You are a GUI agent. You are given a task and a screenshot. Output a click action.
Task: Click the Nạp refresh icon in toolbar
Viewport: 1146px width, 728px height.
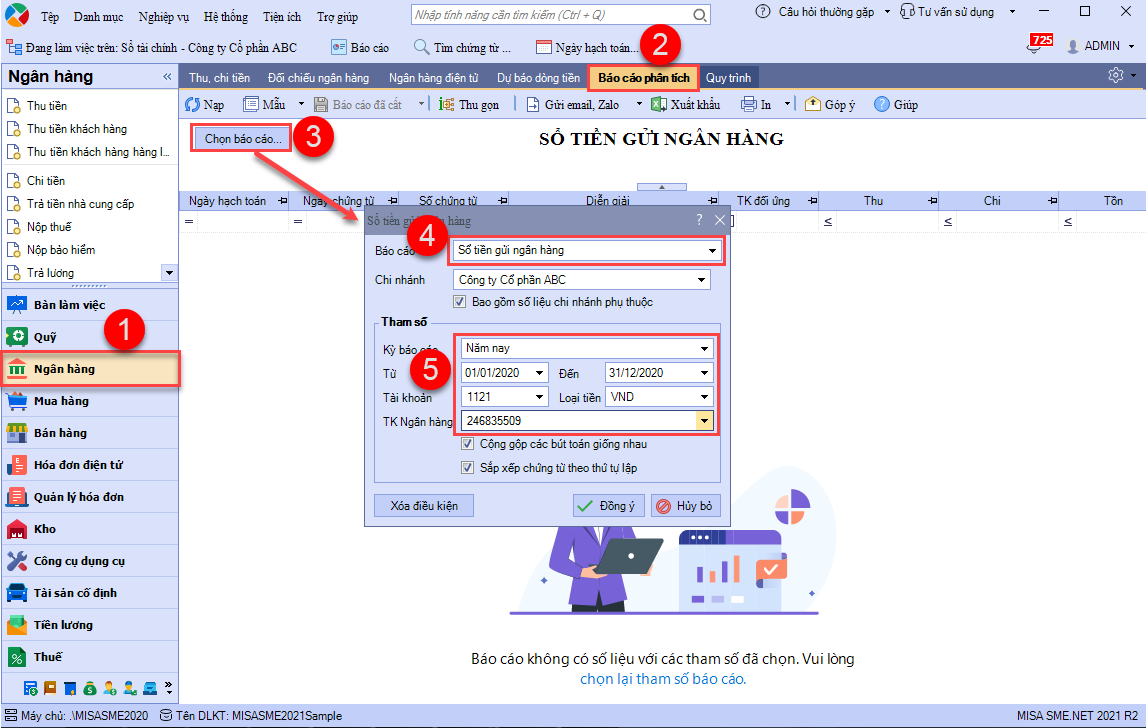[194, 104]
